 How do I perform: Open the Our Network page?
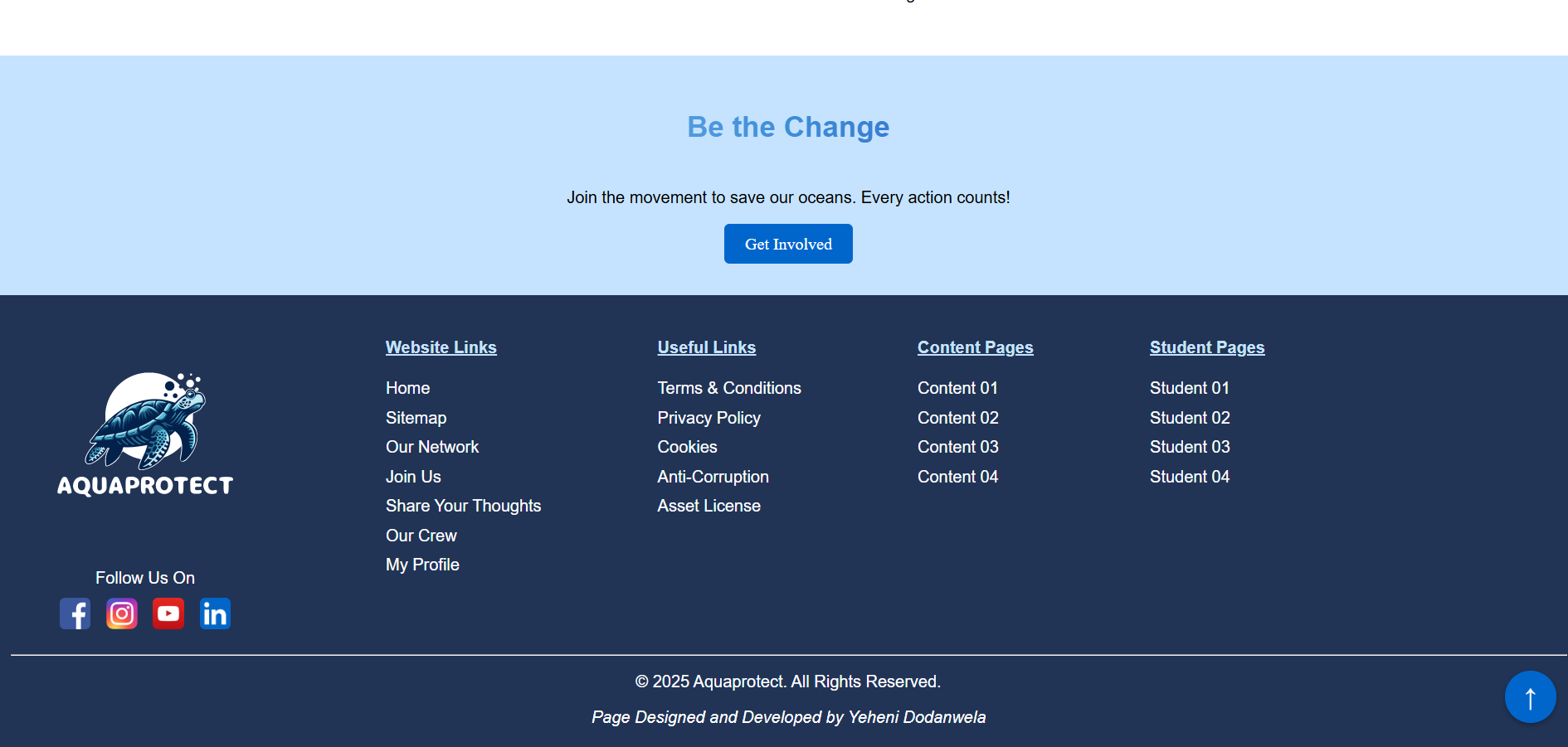click(432, 447)
